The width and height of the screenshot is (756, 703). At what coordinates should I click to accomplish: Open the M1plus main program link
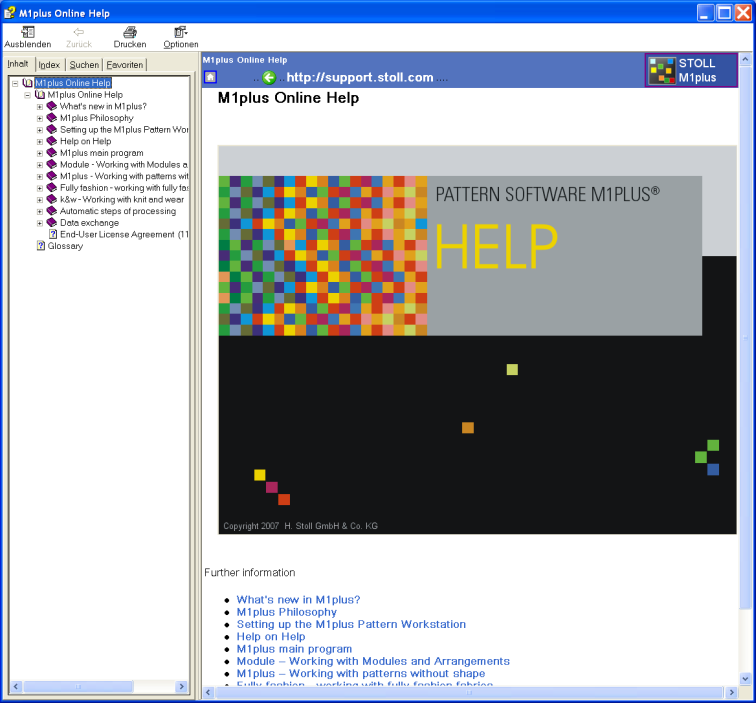tap(294, 649)
